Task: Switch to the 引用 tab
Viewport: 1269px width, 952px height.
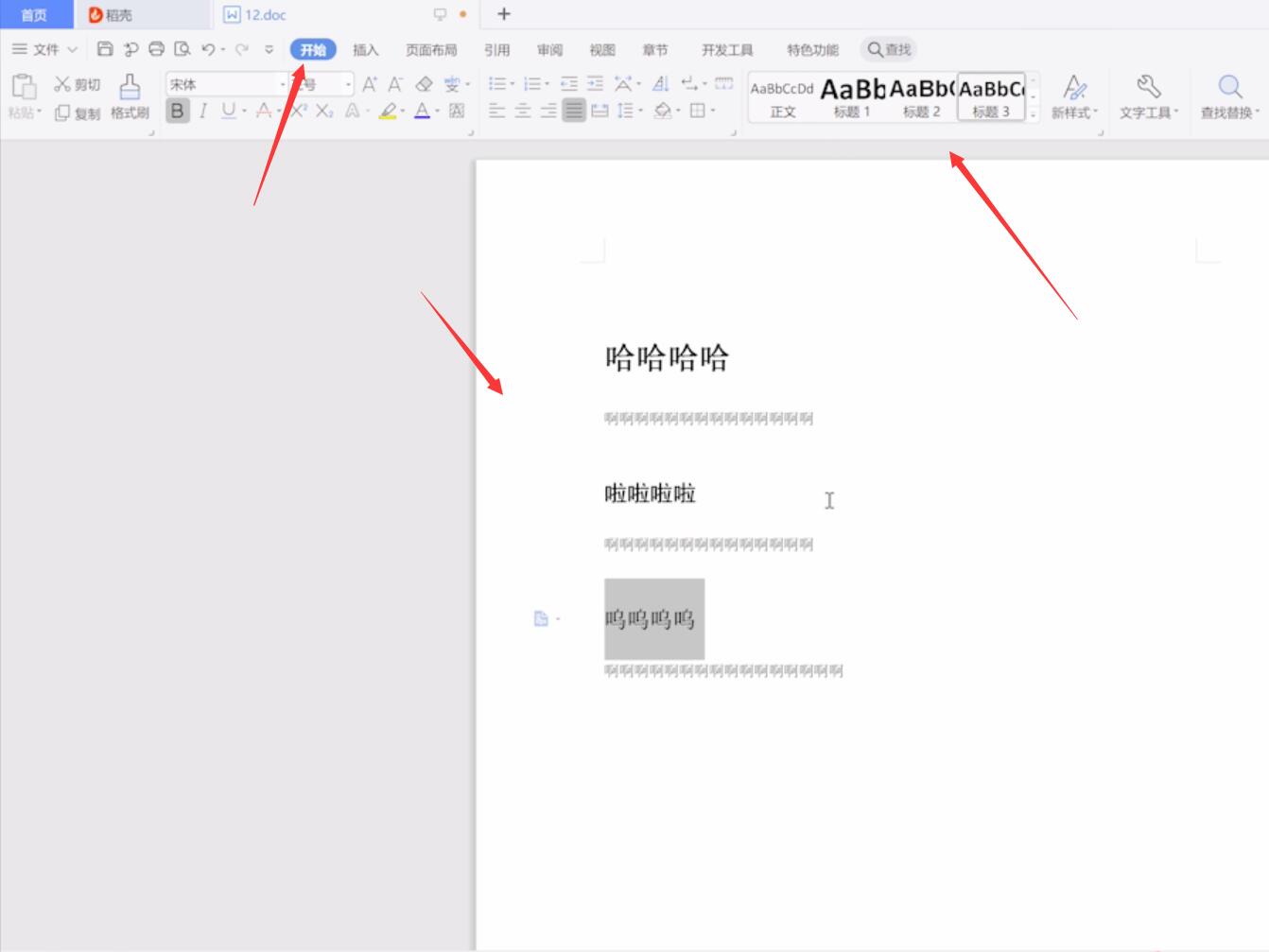Action: coord(496,50)
